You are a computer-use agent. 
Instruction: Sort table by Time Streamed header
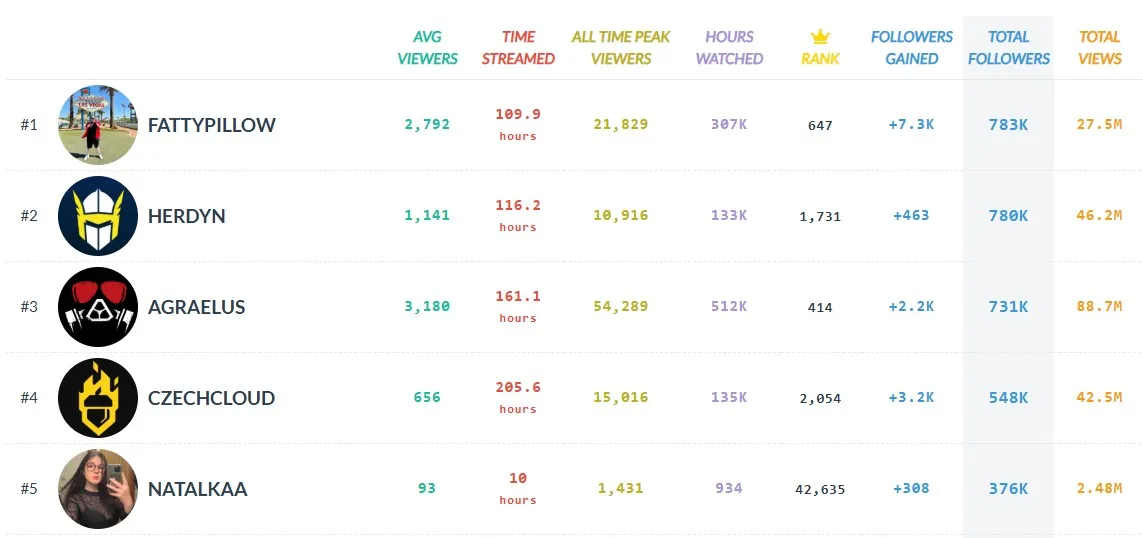(x=518, y=48)
